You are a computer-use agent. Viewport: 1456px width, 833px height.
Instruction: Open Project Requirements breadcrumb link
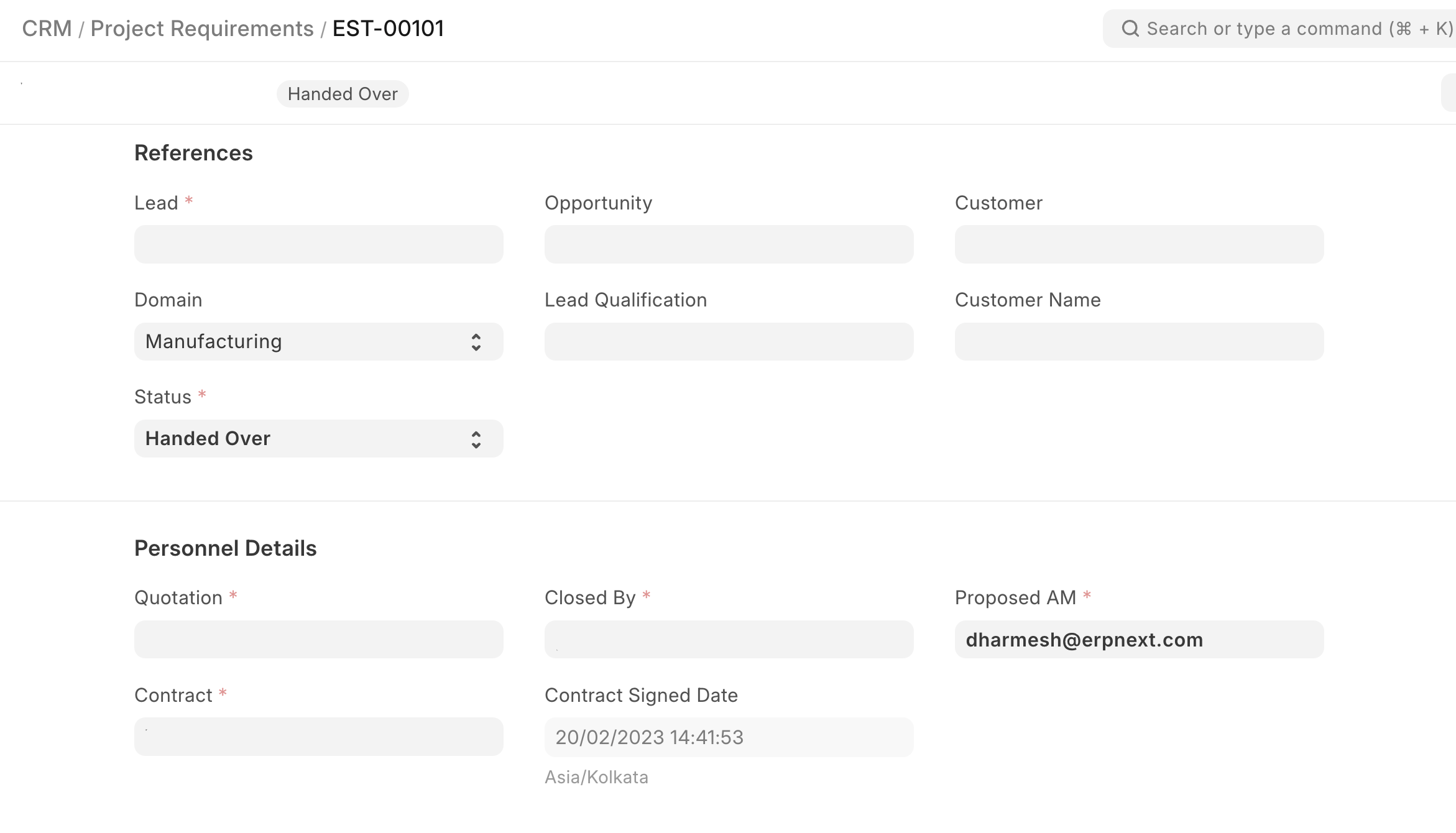click(x=202, y=29)
